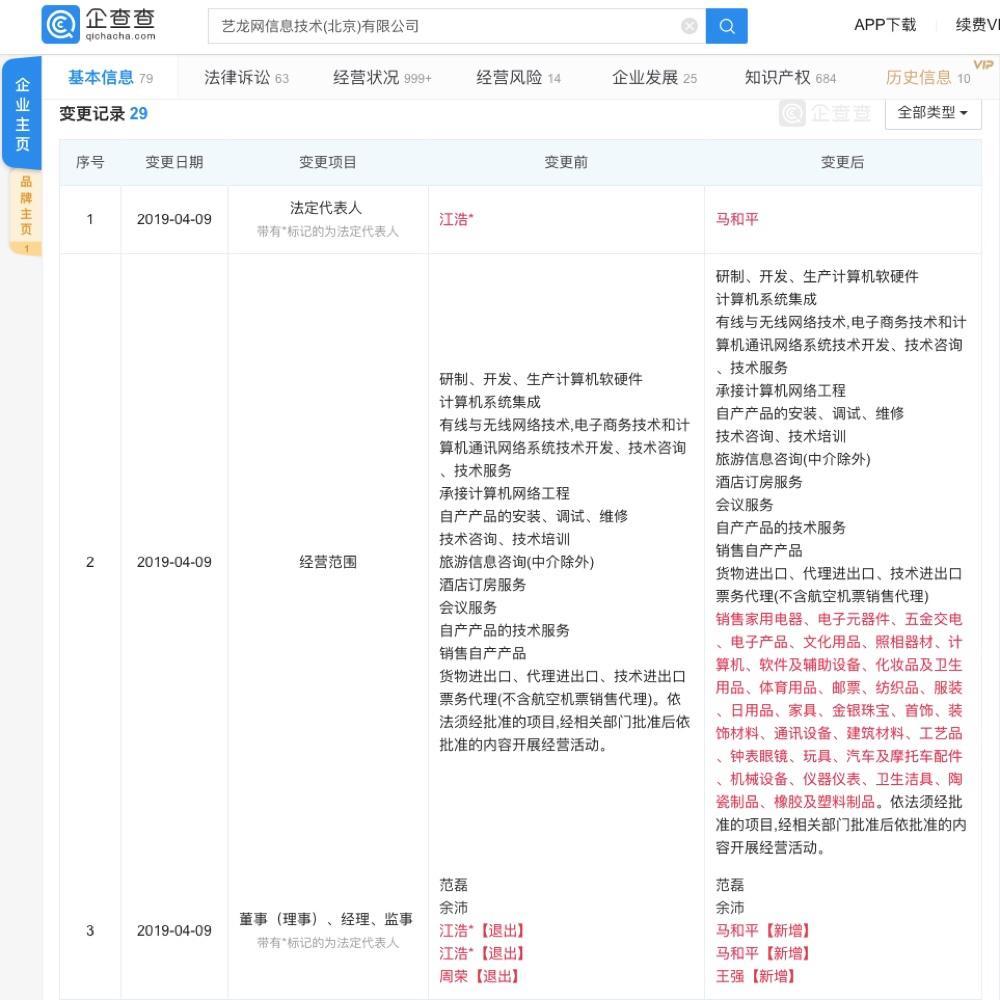Click 酒店订房服务 in the 变更前 column
This screenshot has width=1000, height=1000.
[x=482, y=585]
